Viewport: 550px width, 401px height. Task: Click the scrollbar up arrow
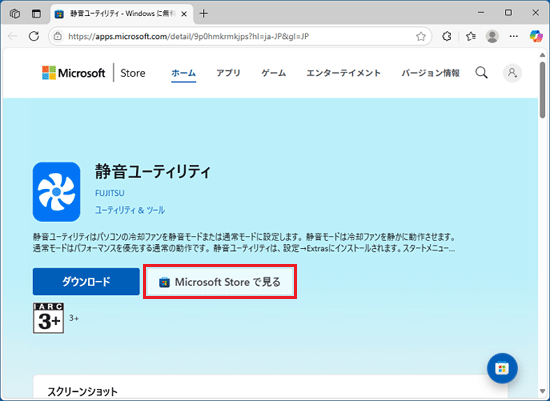pyautogui.click(x=542, y=55)
